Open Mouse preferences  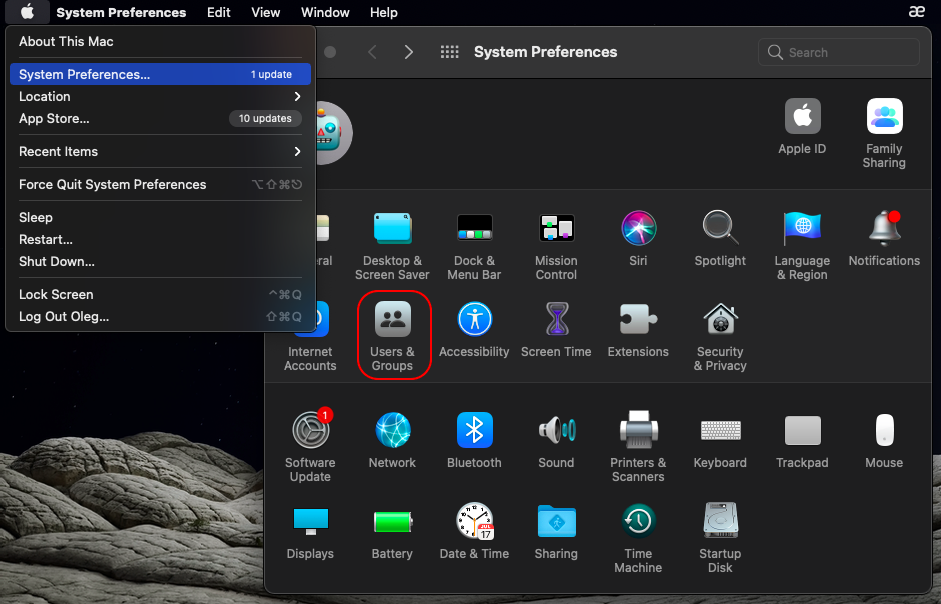coord(884,440)
